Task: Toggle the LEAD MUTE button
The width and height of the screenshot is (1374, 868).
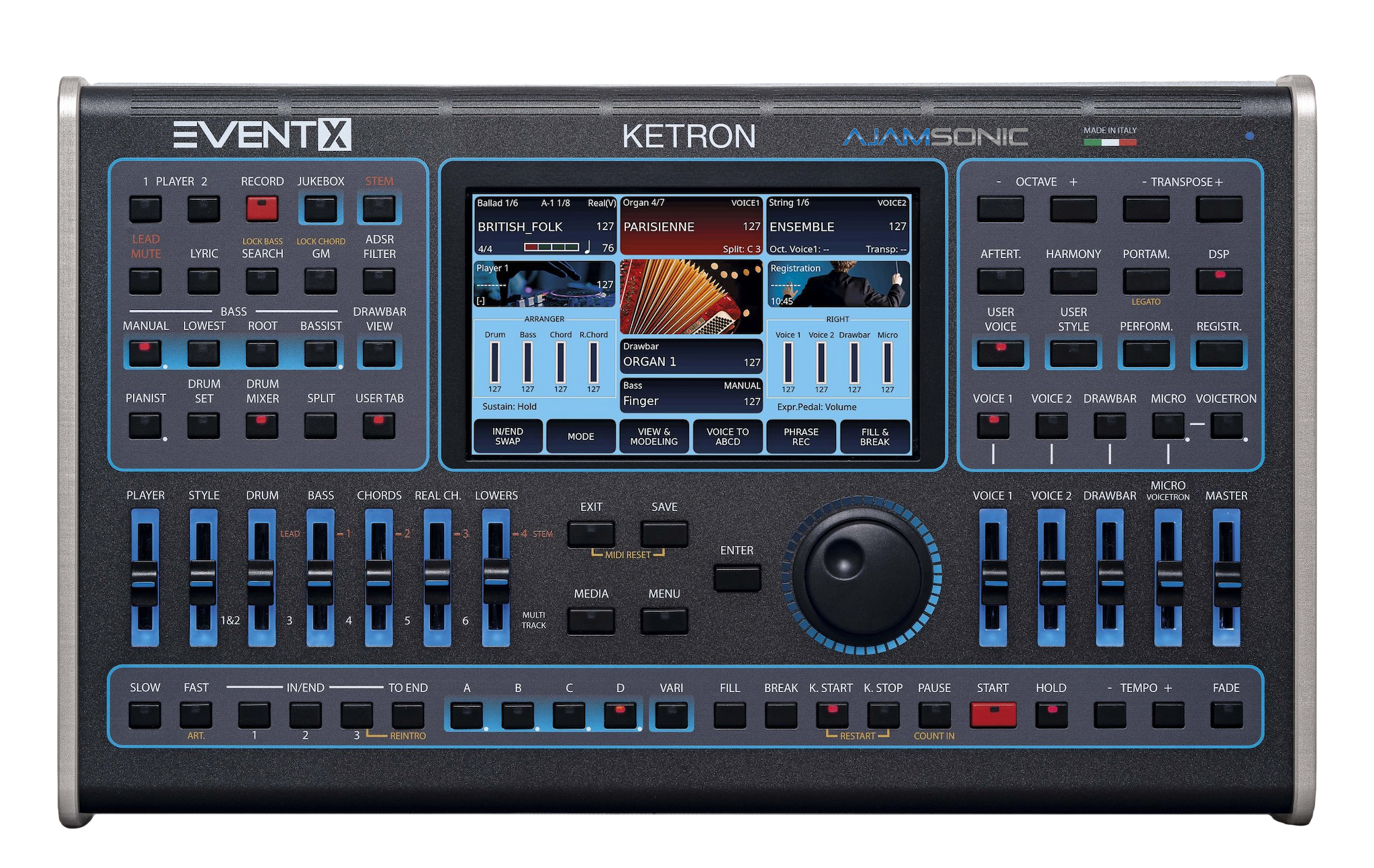Action: click(x=146, y=281)
